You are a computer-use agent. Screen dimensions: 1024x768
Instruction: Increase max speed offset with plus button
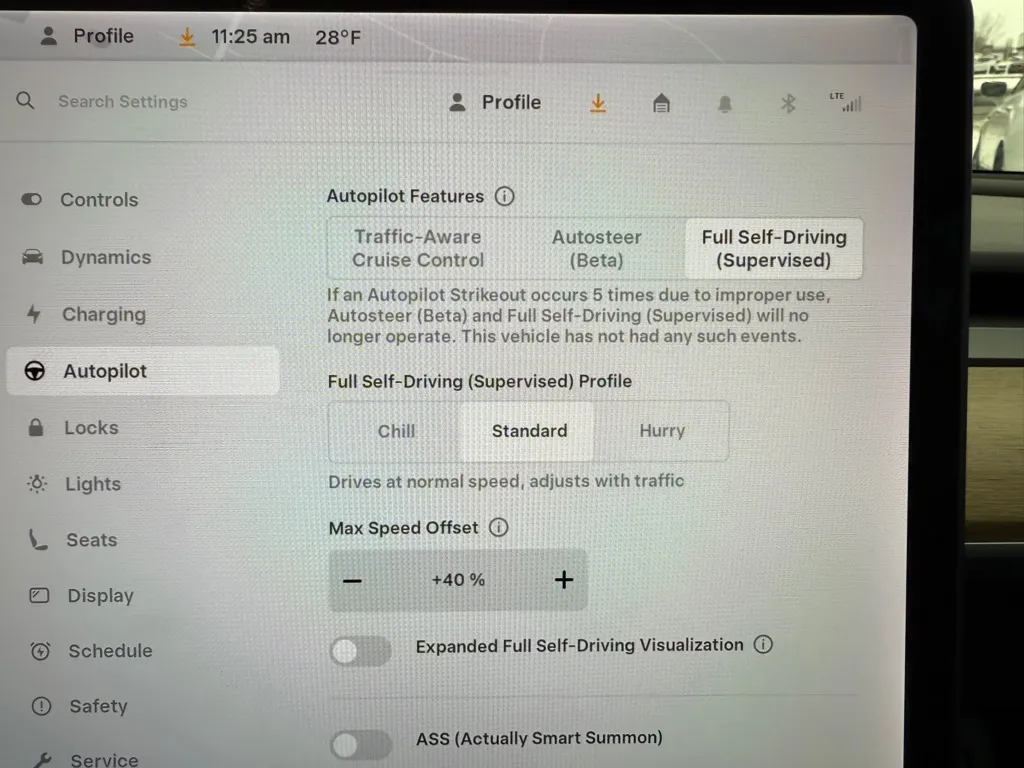pyautogui.click(x=564, y=580)
